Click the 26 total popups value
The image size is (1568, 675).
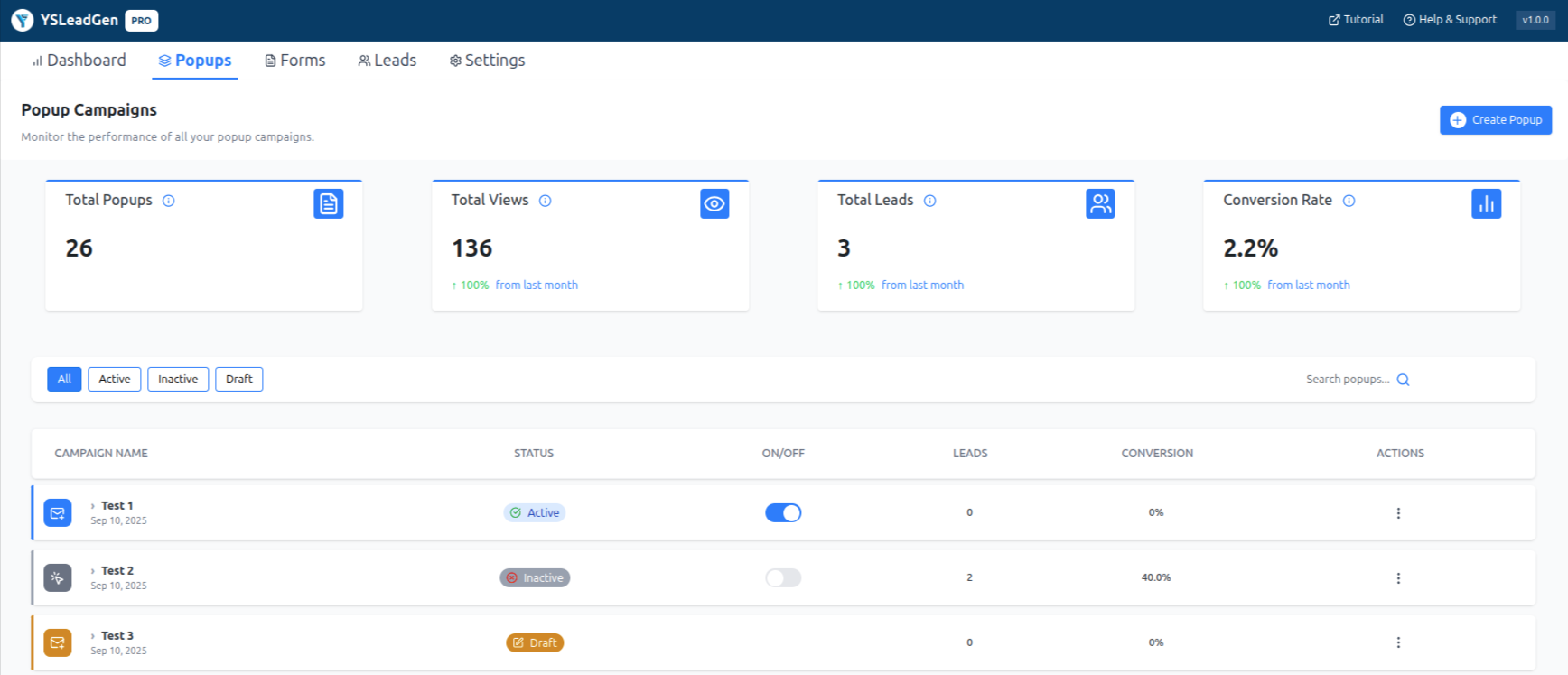pyautogui.click(x=79, y=248)
